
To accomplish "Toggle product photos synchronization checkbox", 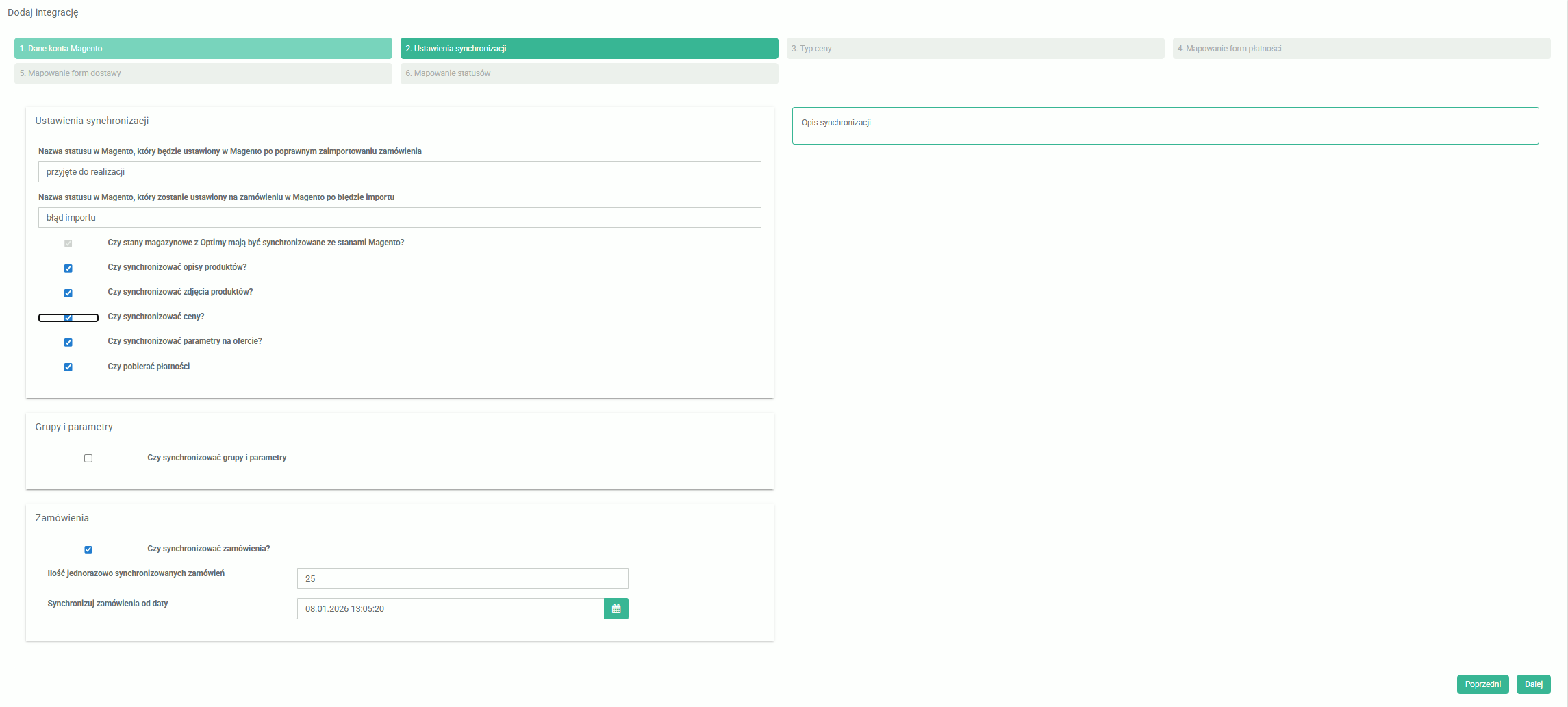I will [x=68, y=293].
